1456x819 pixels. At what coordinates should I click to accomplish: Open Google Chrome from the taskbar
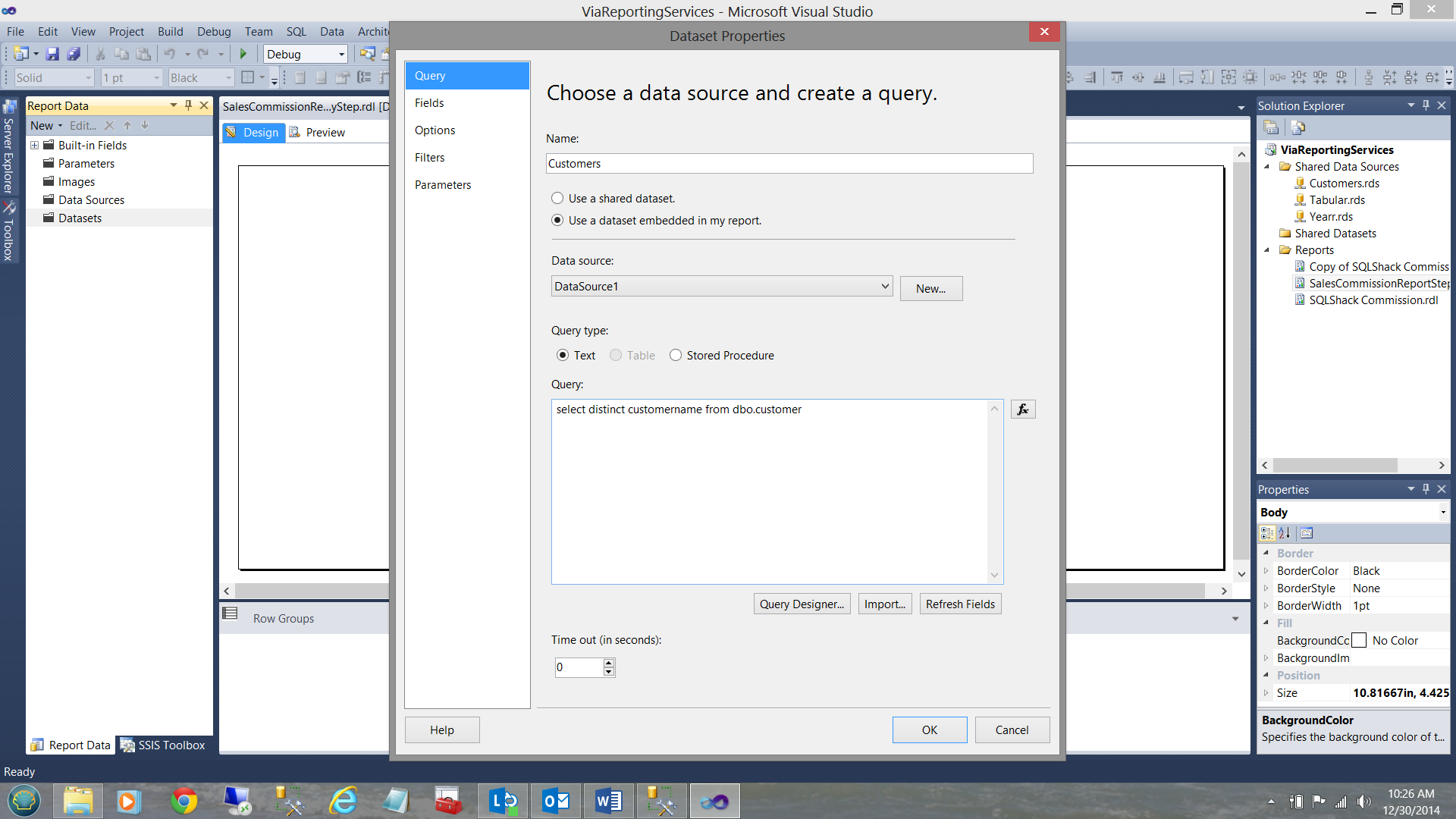pos(184,801)
